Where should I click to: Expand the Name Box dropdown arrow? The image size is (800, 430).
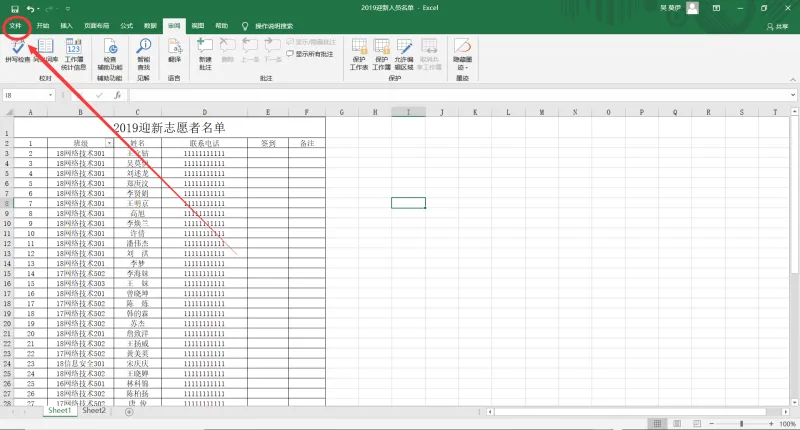coord(50,95)
